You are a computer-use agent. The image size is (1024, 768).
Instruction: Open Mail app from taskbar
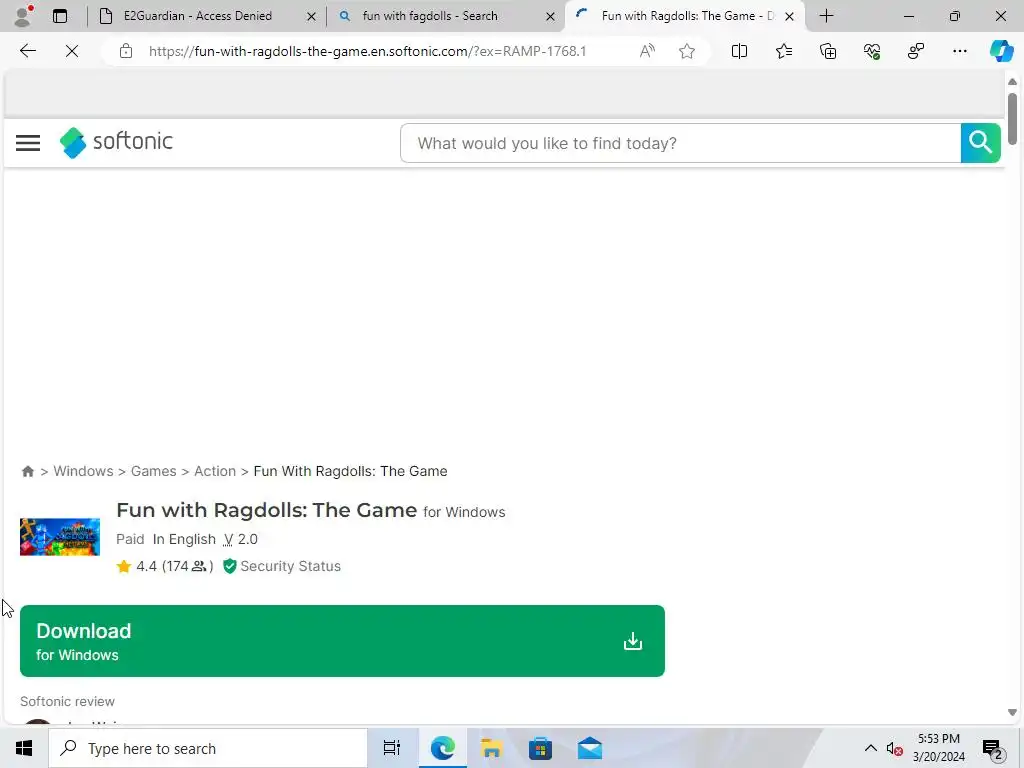click(x=590, y=748)
